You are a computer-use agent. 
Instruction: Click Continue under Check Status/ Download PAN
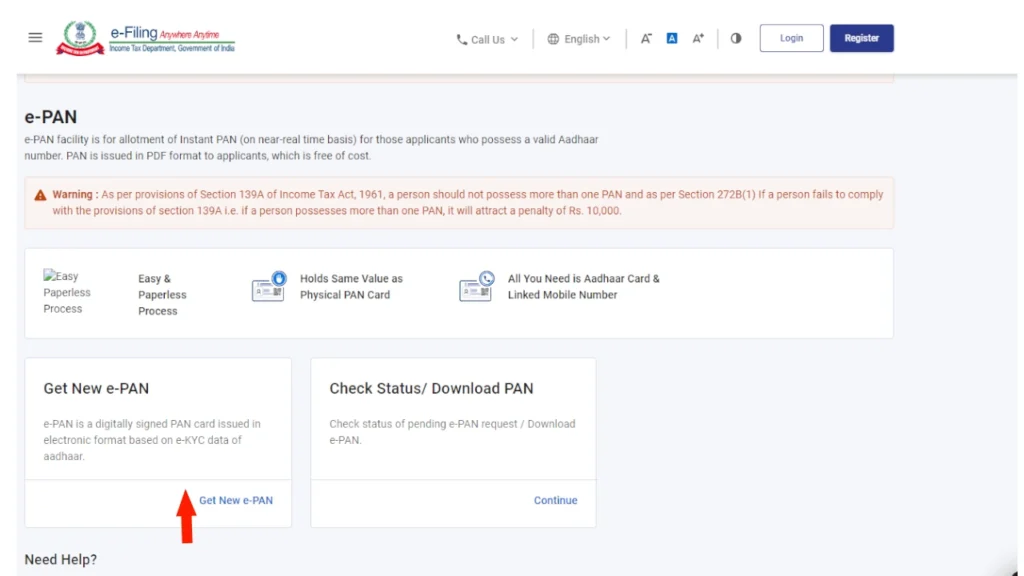[556, 500]
